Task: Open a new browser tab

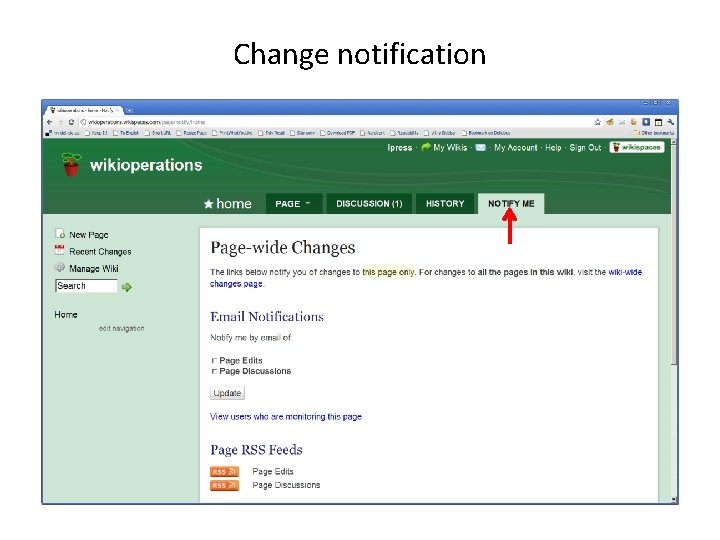Action: point(129,110)
